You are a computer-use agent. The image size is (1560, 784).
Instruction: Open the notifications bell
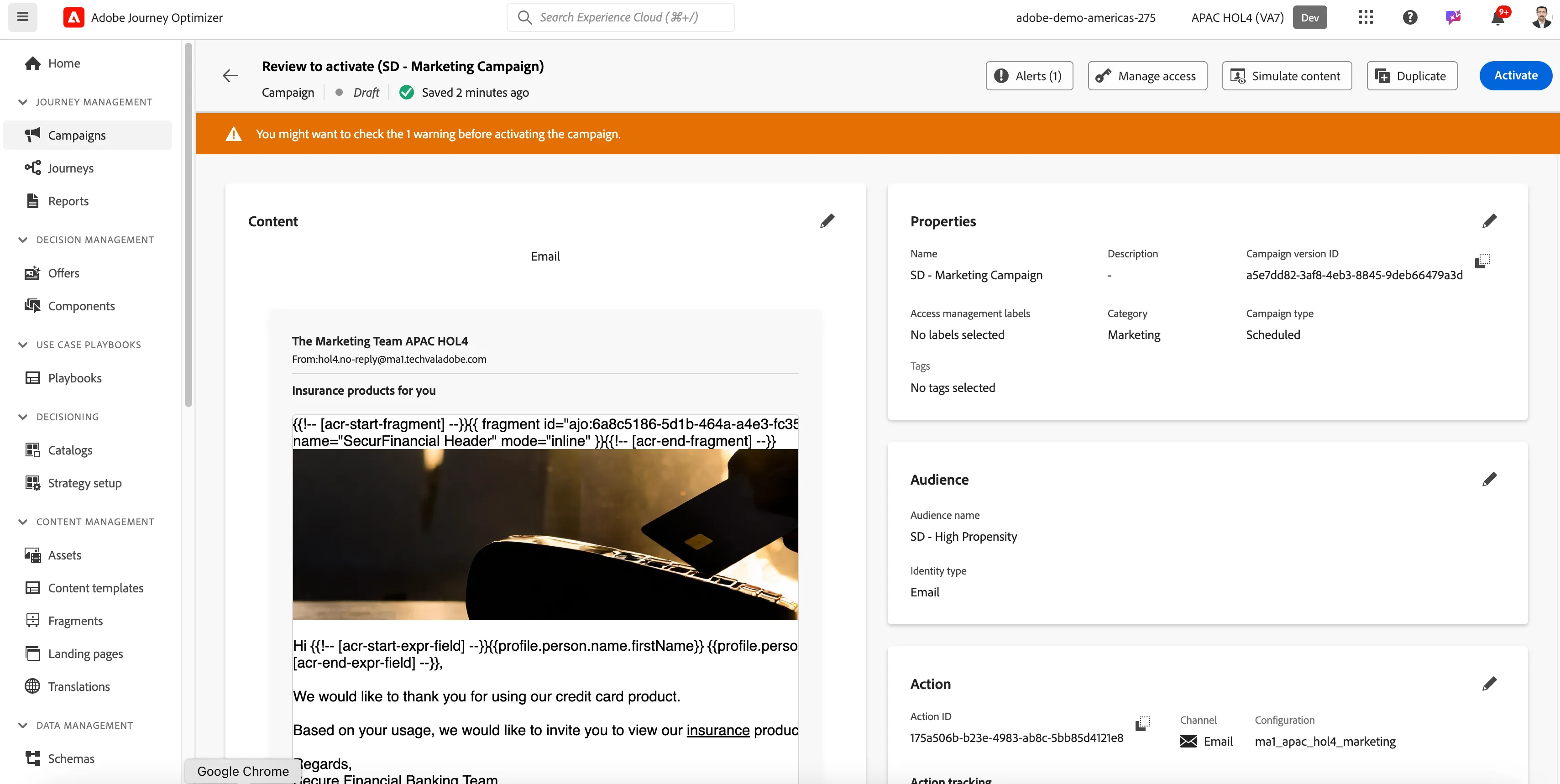click(1497, 17)
